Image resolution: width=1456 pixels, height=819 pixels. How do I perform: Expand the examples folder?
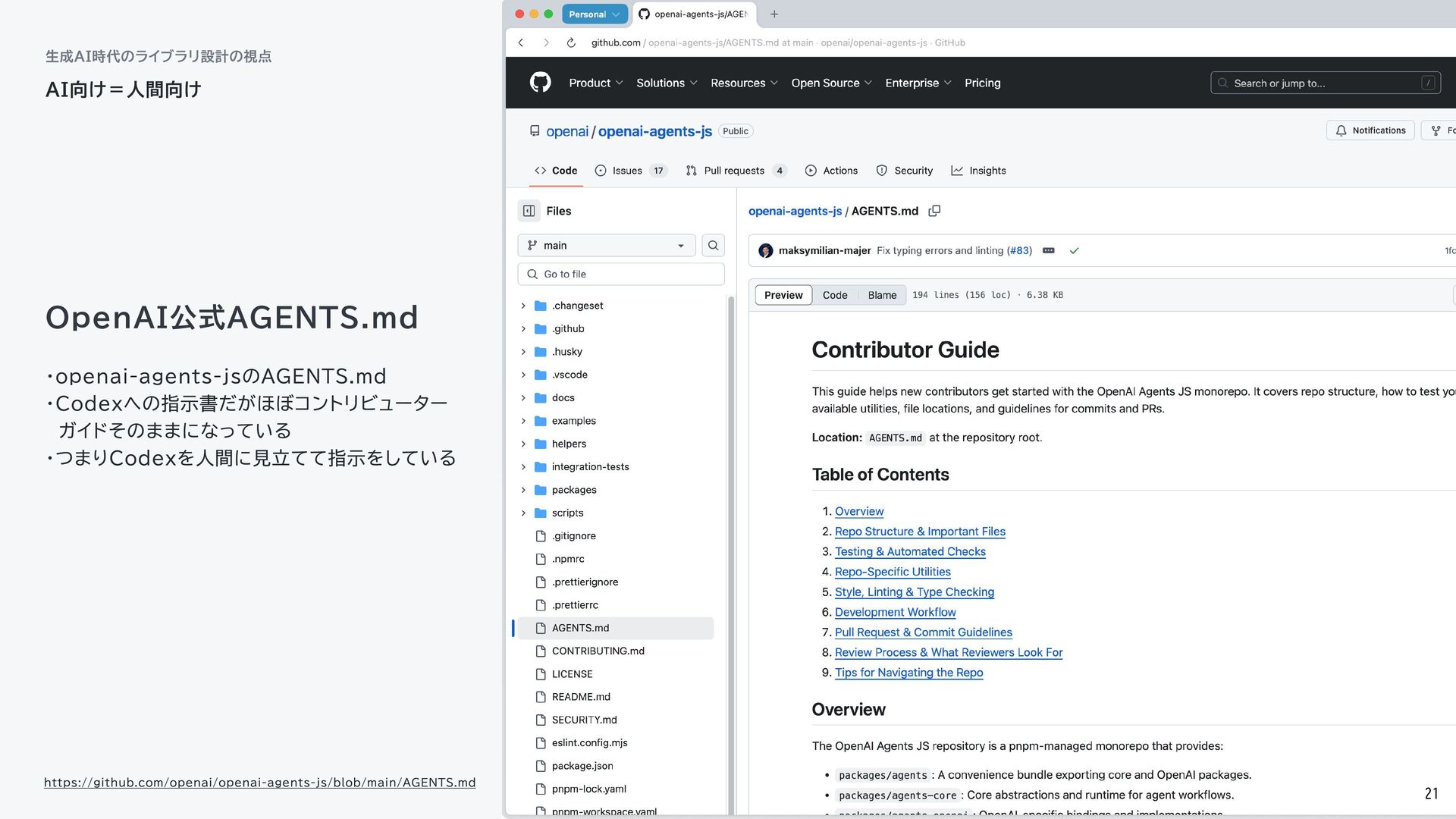tap(523, 421)
